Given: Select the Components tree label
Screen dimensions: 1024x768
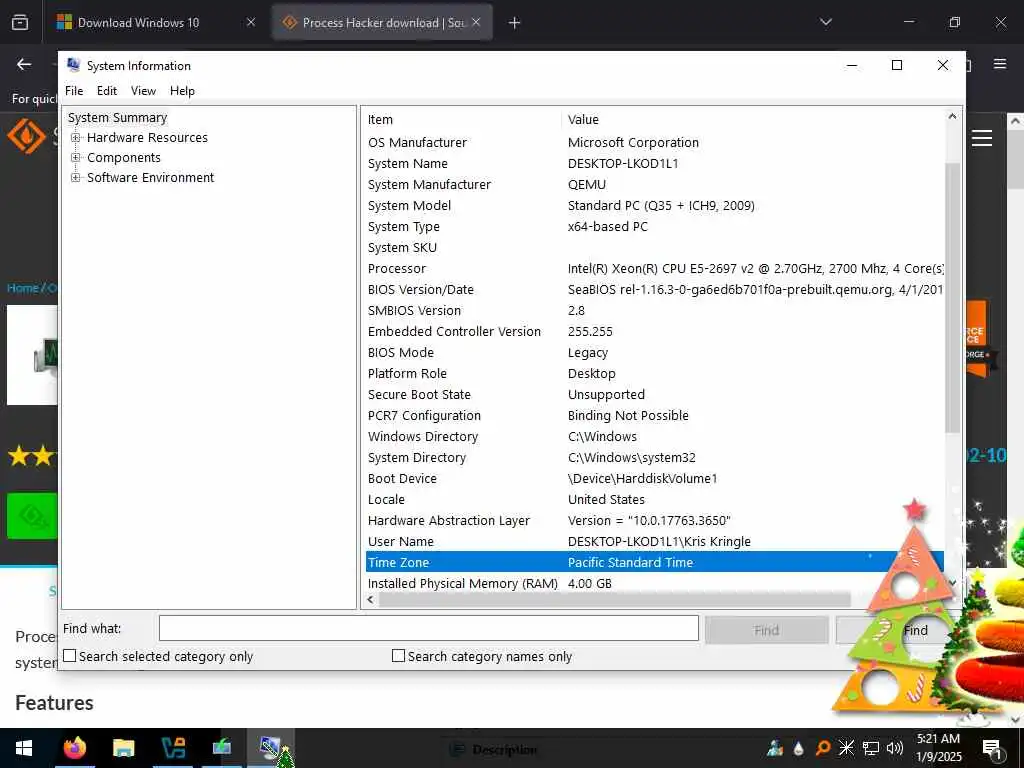Looking at the screenshot, I should (123, 157).
